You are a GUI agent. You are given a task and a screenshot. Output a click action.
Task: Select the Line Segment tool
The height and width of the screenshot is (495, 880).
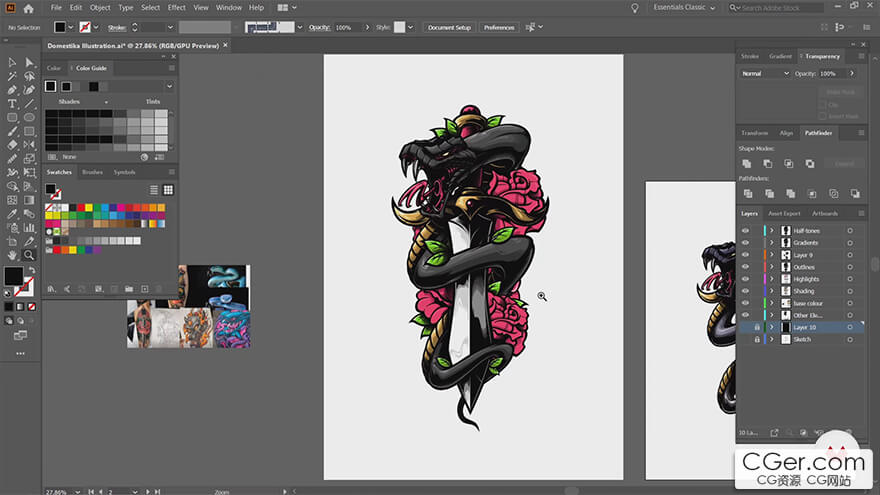pyautogui.click(x=29, y=104)
